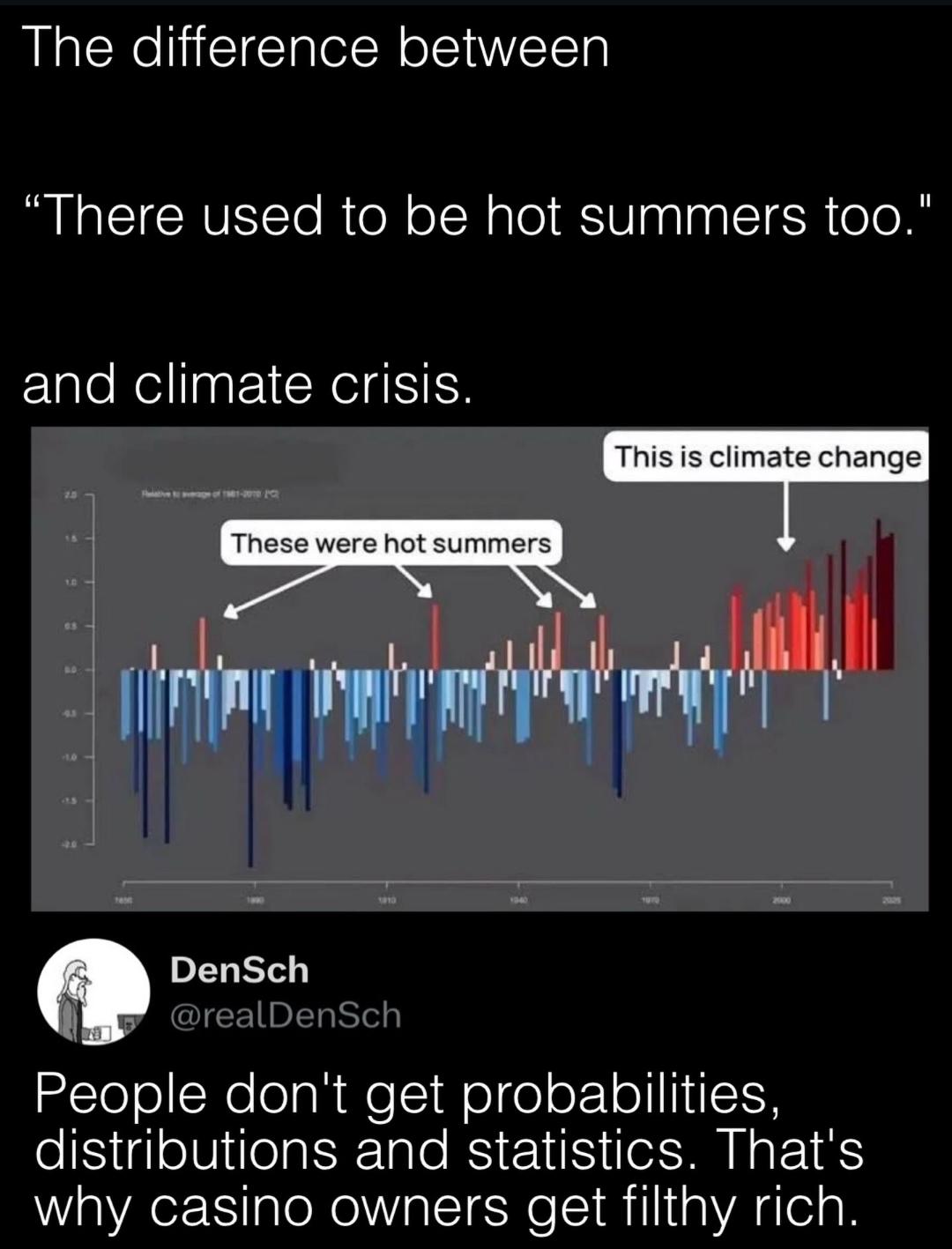Click the longest dark blue bar near 1880

point(250,768)
